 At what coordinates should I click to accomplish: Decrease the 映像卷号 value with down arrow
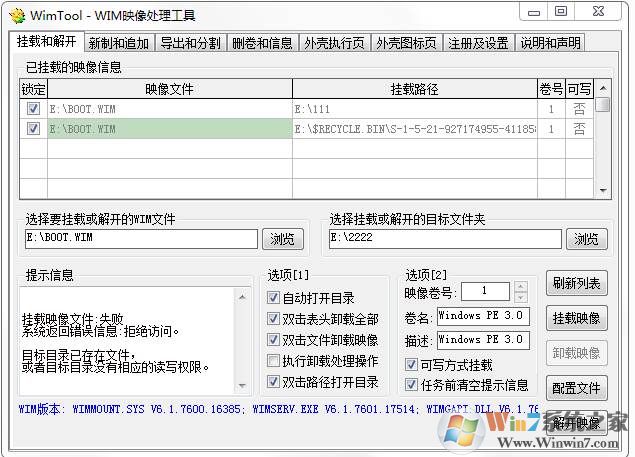[x=518, y=296]
